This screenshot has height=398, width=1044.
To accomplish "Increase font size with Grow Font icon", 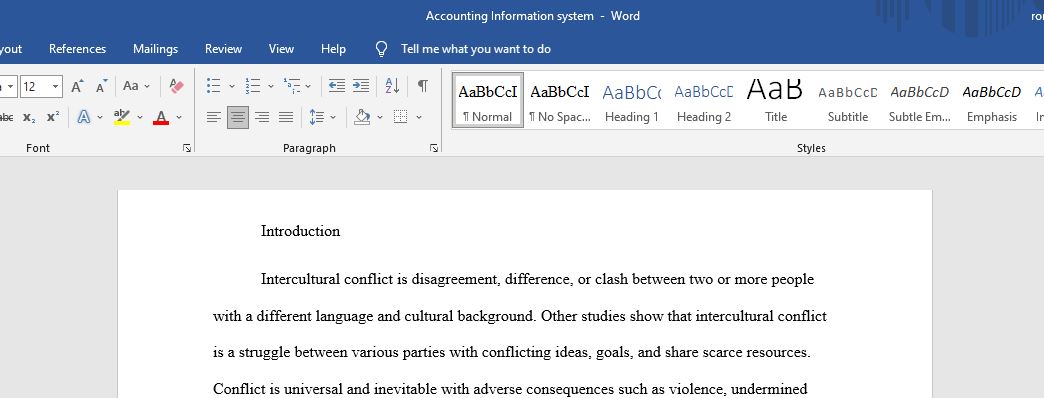I will 77,86.
